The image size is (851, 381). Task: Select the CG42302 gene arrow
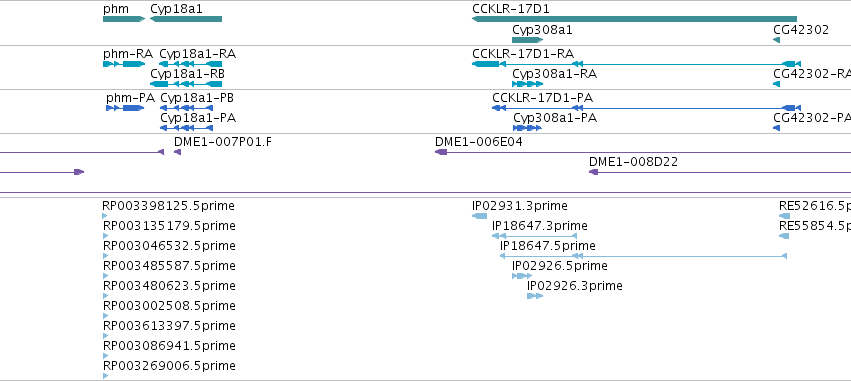tap(776, 40)
